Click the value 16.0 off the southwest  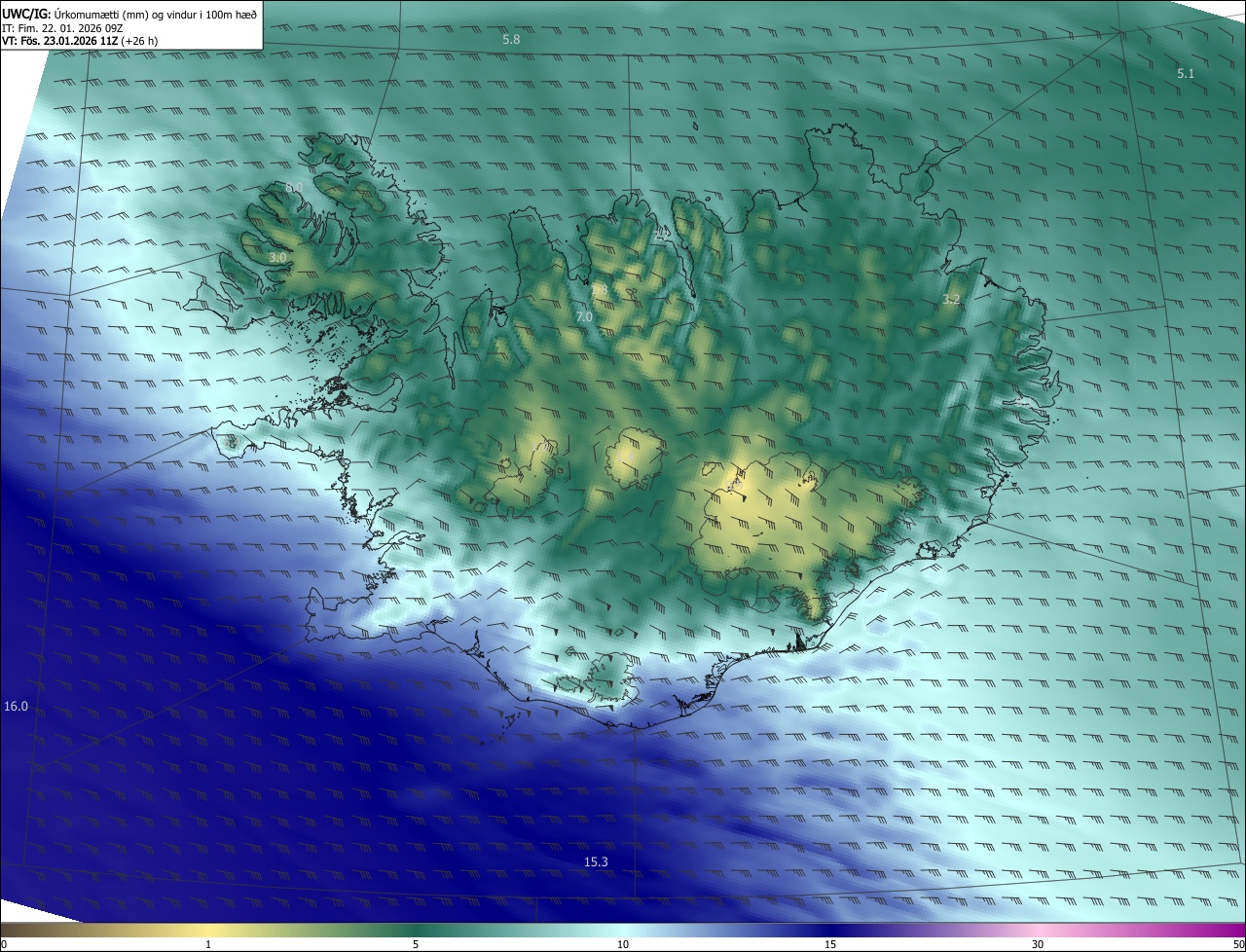(16, 707)
